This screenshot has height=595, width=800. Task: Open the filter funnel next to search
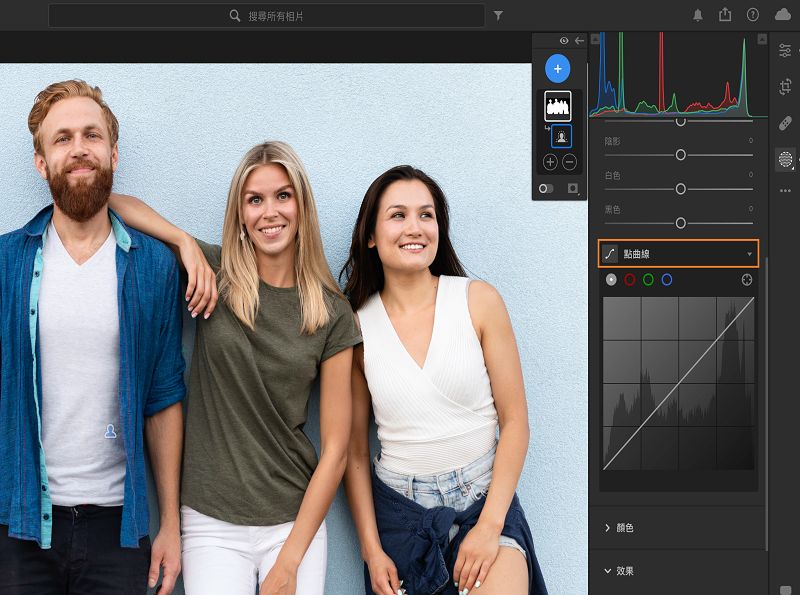pyautogui.click(x=498, y=16)
